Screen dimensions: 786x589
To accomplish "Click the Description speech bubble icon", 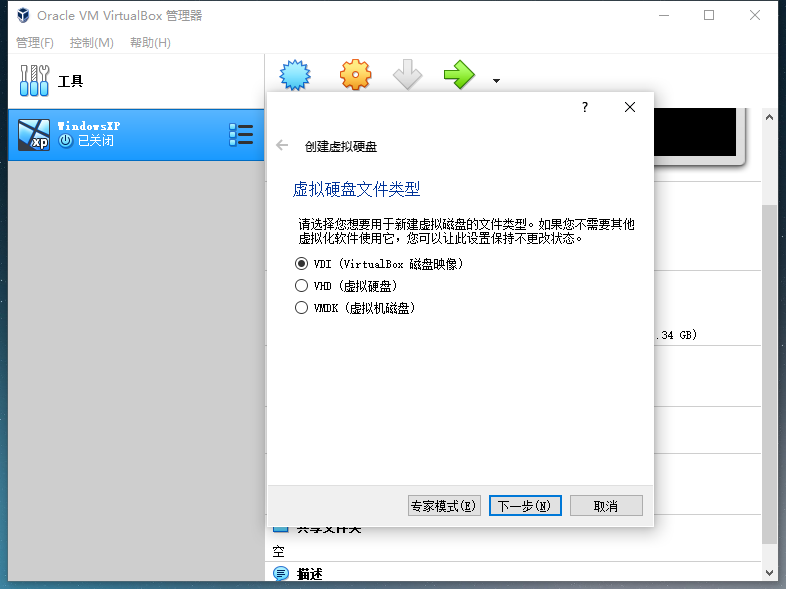I will click(281, 573).
